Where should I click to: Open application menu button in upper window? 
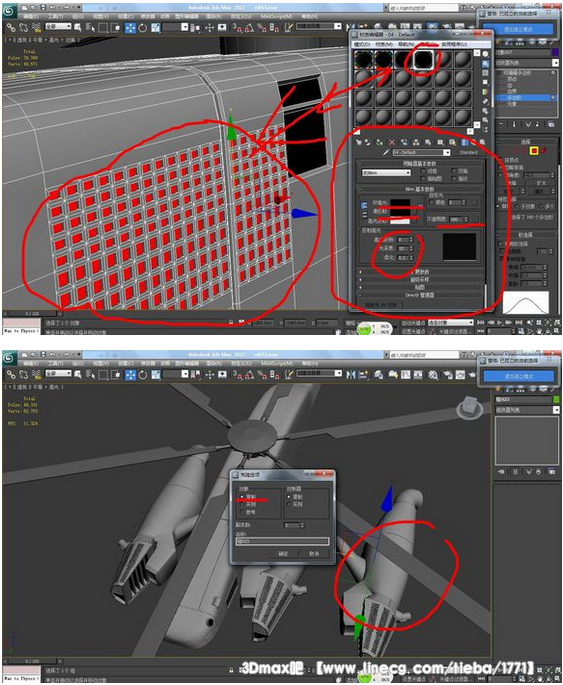[10, 12]
